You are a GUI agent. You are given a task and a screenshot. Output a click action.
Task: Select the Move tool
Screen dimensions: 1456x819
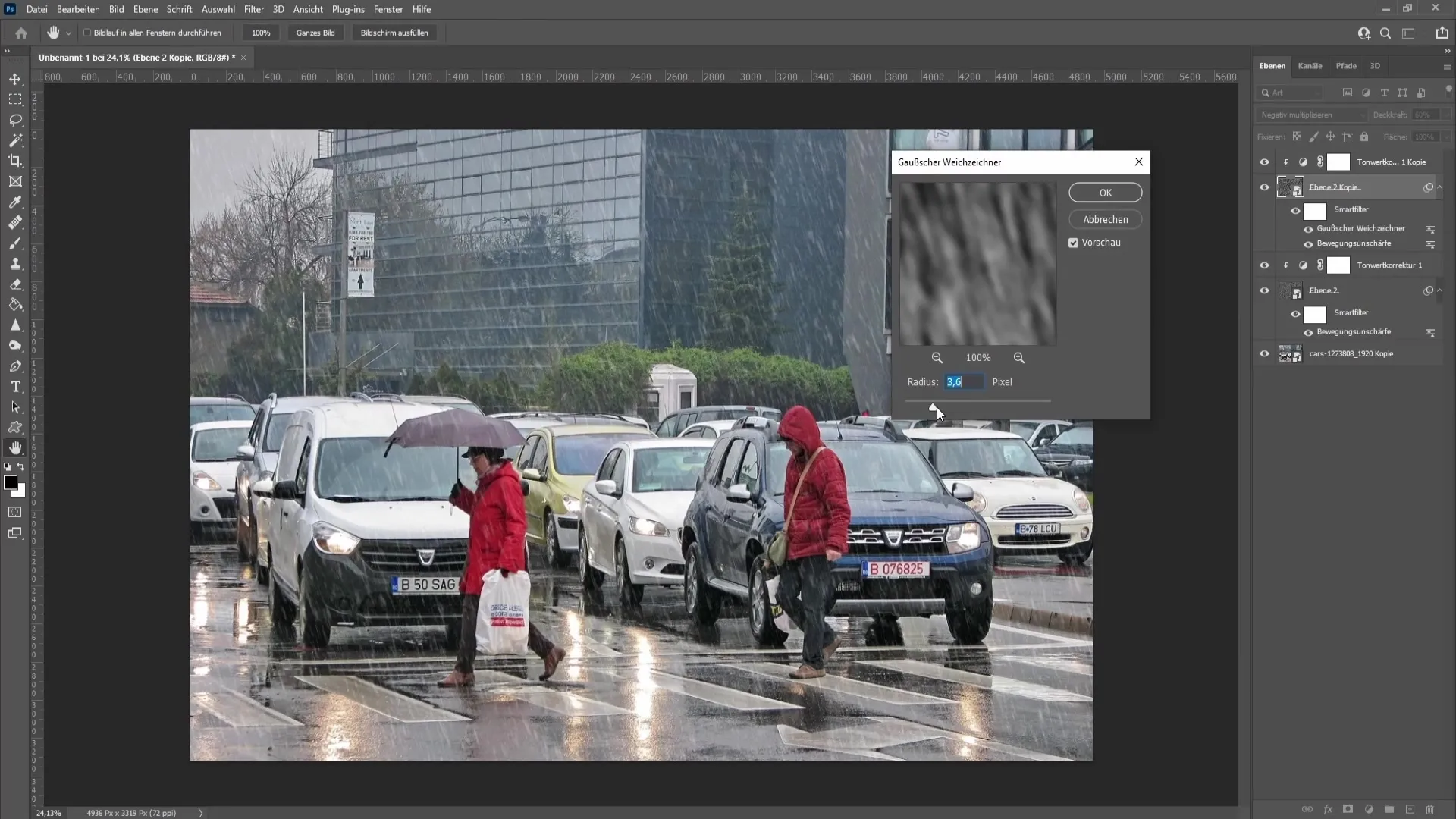pos(15,79)
